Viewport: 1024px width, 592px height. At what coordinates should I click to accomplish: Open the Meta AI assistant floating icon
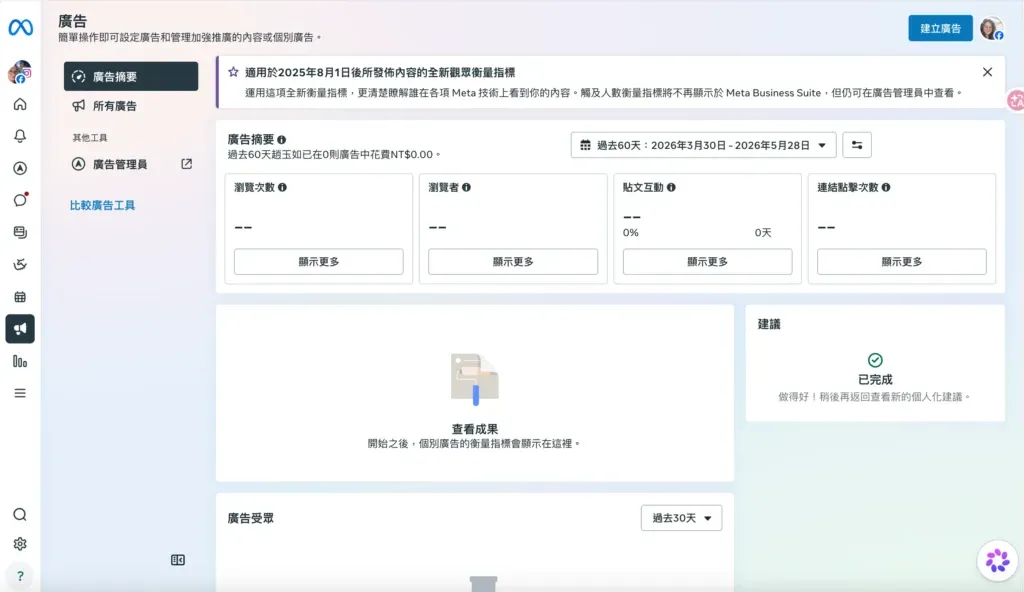click(997, 561)
